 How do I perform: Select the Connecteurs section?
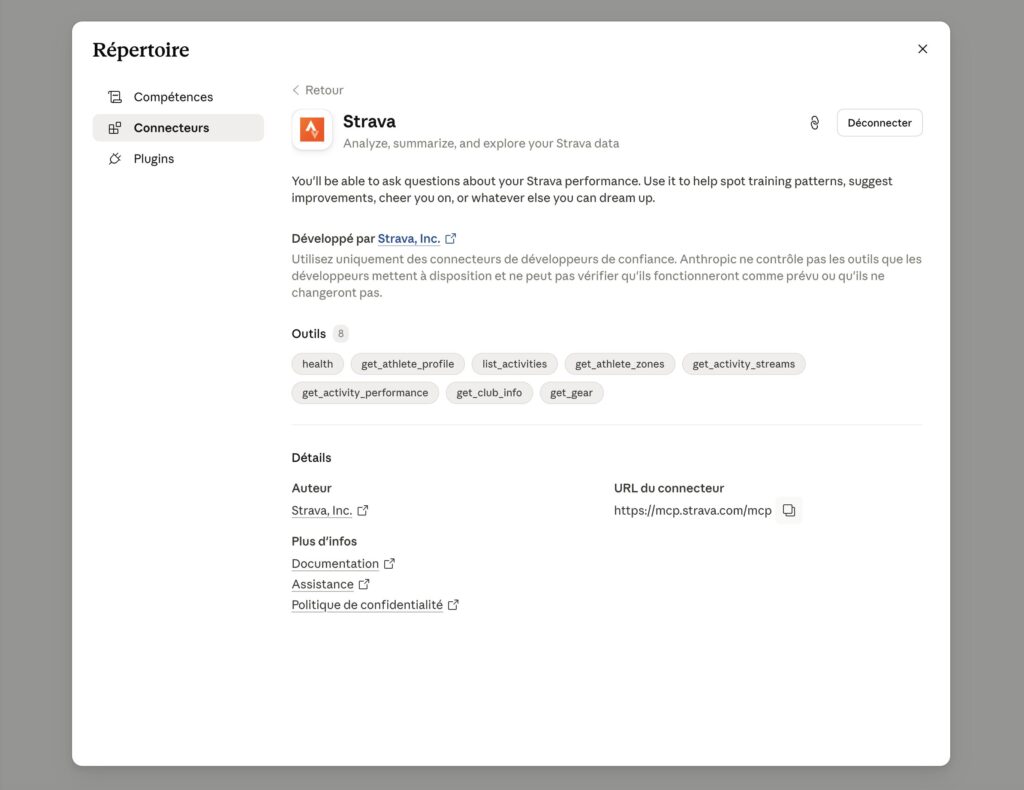(x=178, y=128)
